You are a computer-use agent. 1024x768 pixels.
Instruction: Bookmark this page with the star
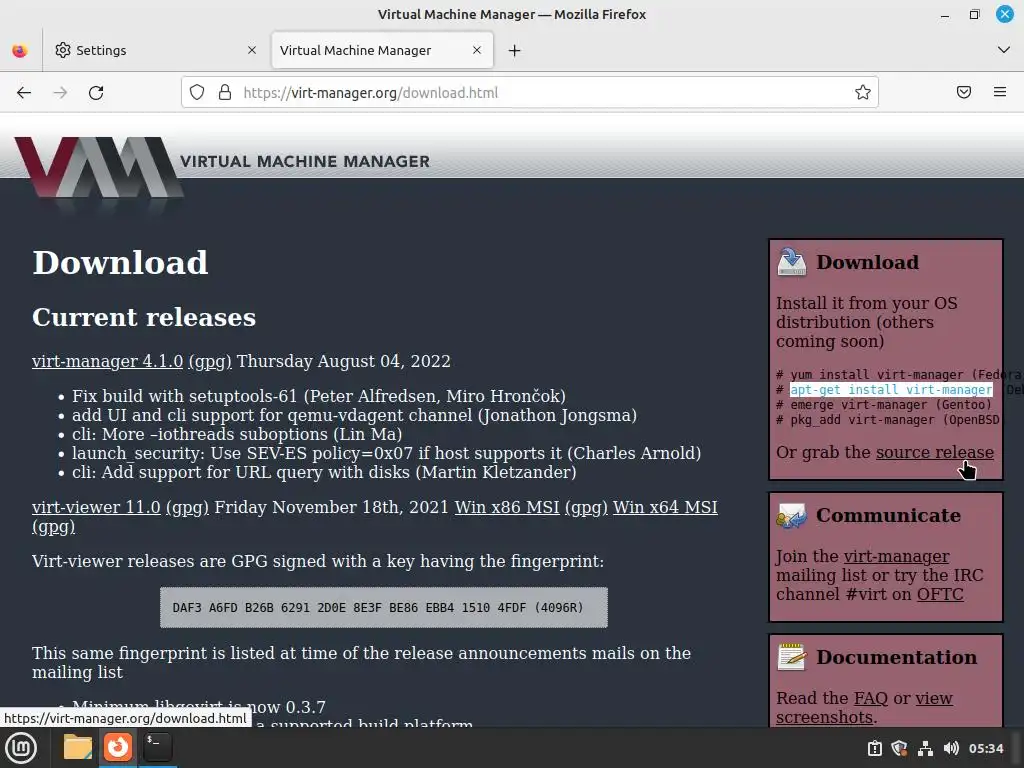click(863, 92)
